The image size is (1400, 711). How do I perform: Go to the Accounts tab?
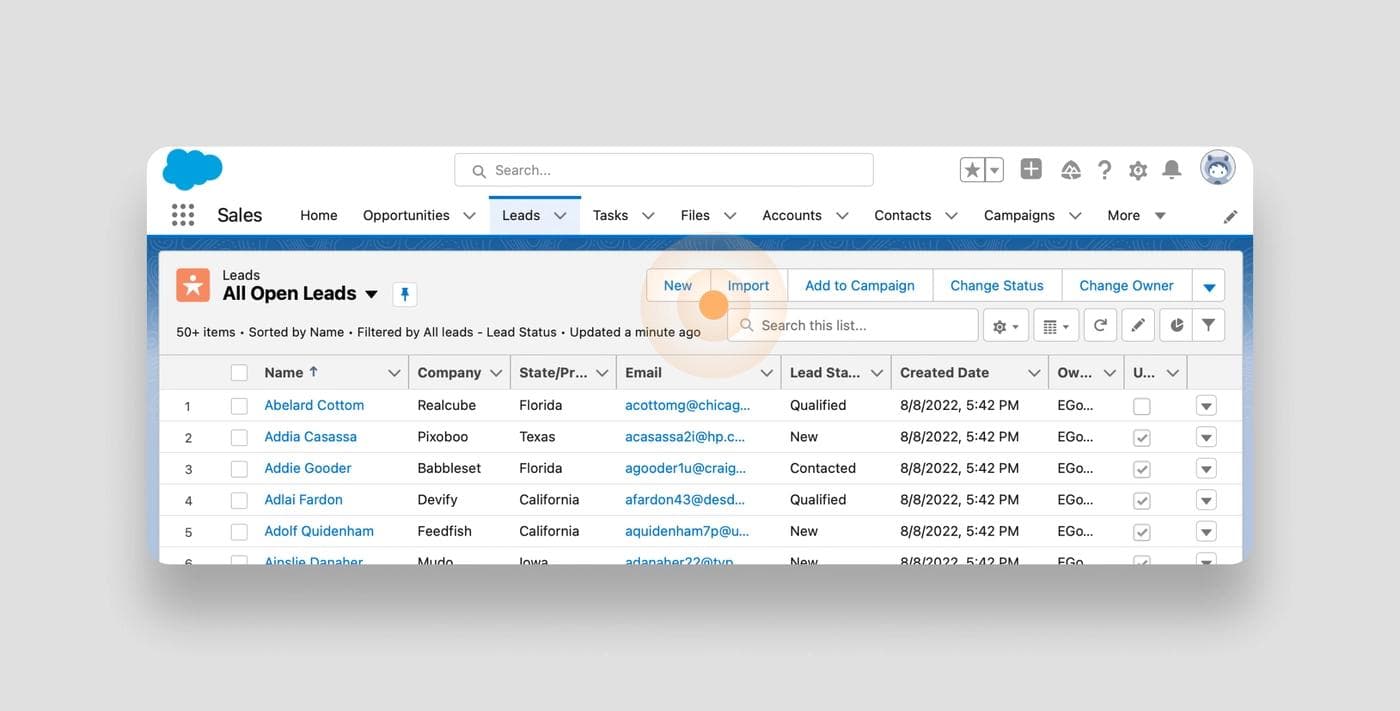pos(792,215)
